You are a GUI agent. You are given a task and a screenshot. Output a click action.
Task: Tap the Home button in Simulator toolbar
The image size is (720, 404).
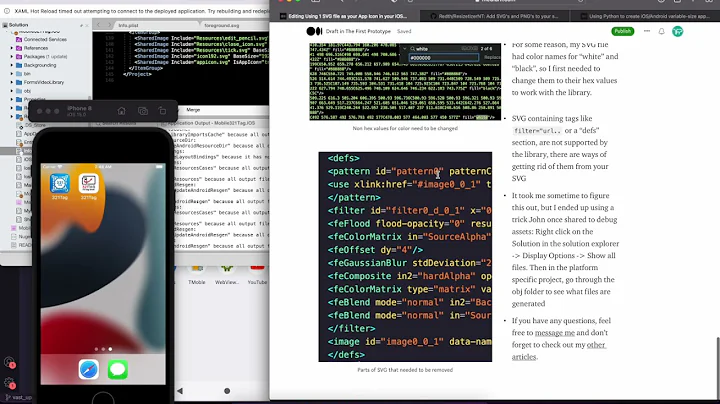(122, 111)
